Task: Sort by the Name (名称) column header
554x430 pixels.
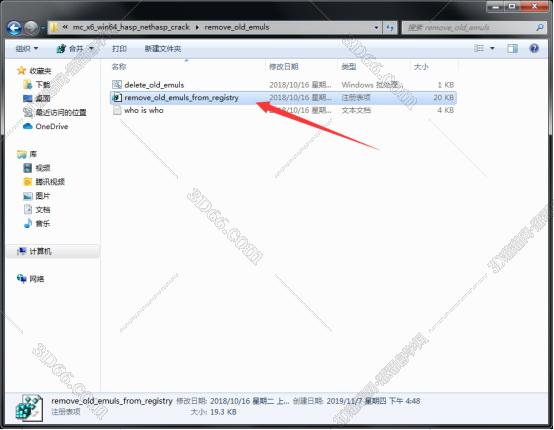Action: [x=119, y=66]
